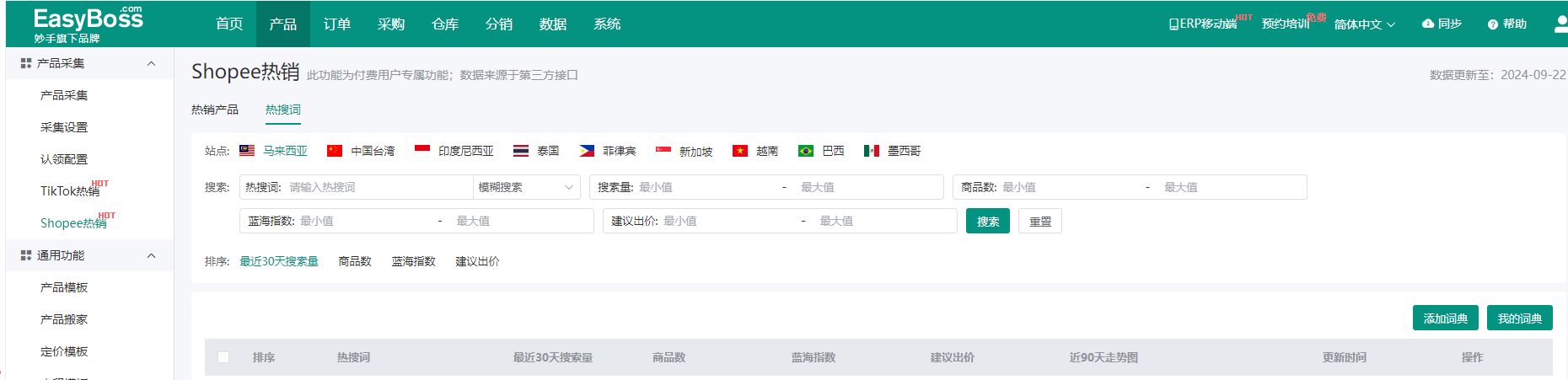Open the 分销 top navigation menu
This screenshot has width=1568, height=380.
pyautogui.click(x=499, y=24)
